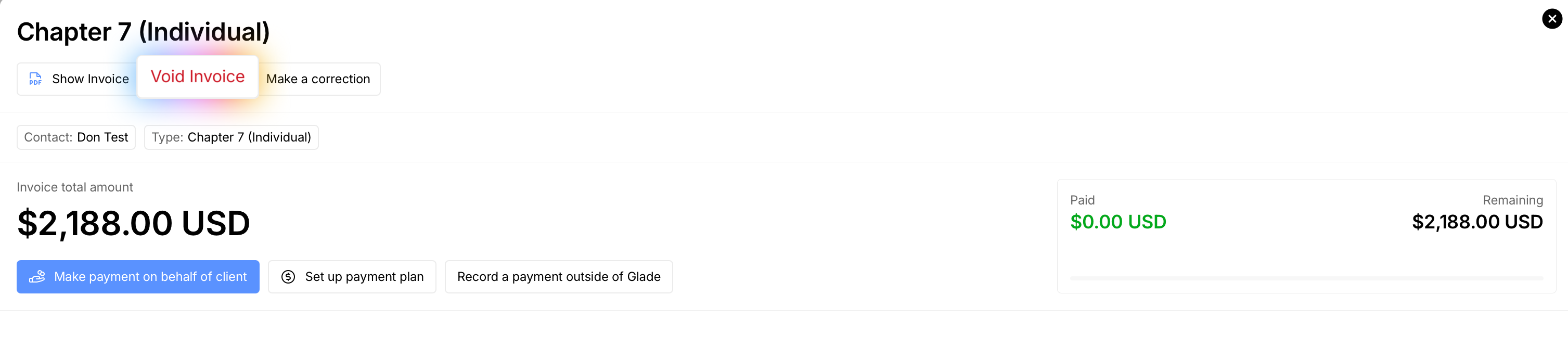This screenshot has height=359, width=1568.
Task: Click the Chapter 7 (Individual) heading
Action: click(x=143, y=32)
